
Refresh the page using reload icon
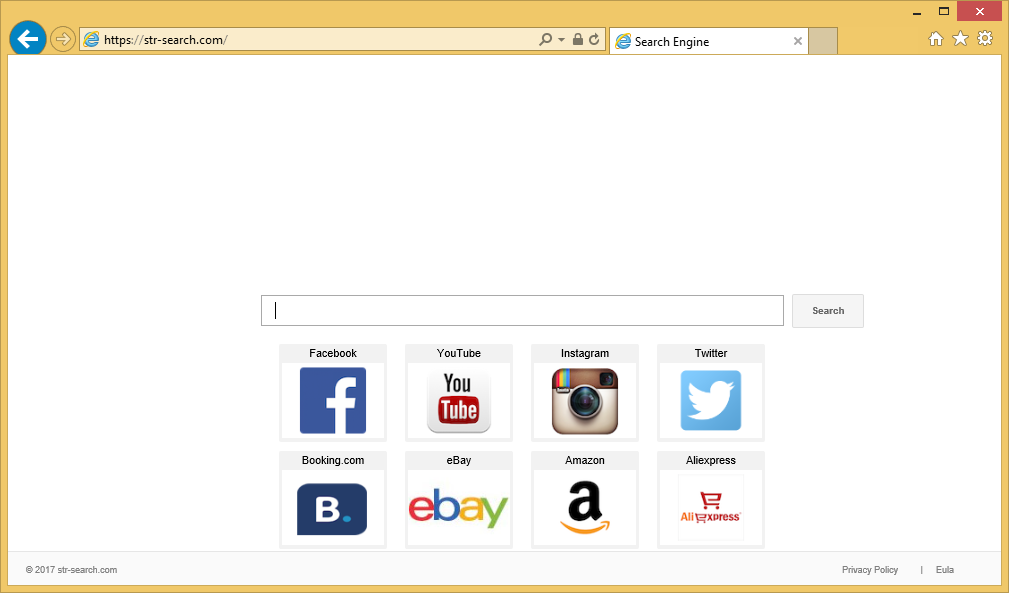click(x=594, y=40)
